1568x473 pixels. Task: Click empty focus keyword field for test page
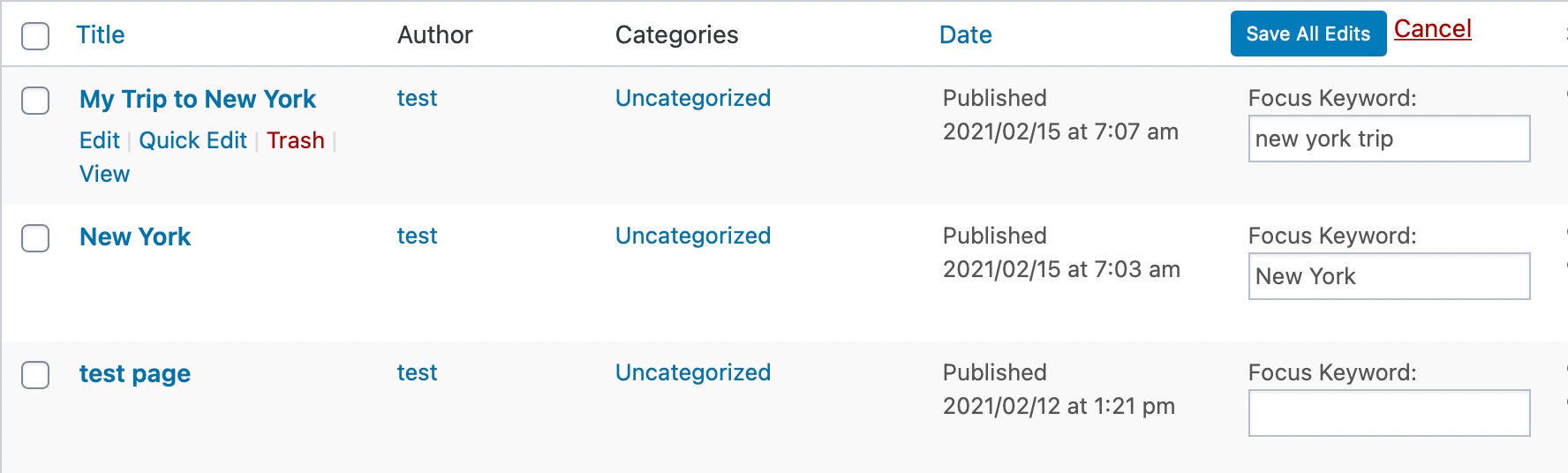click(x=1388, y=413)
